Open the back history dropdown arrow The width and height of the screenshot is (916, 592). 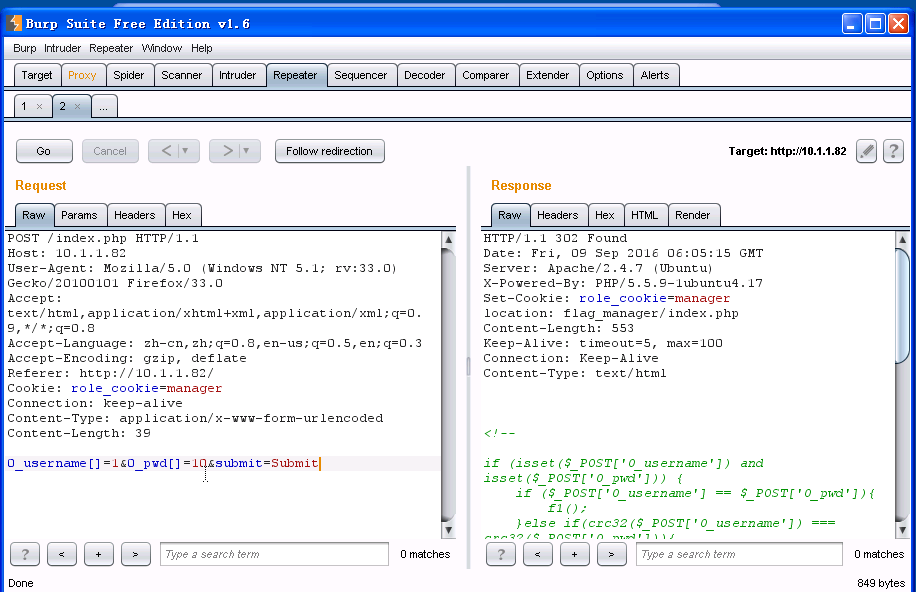(185, 151)
